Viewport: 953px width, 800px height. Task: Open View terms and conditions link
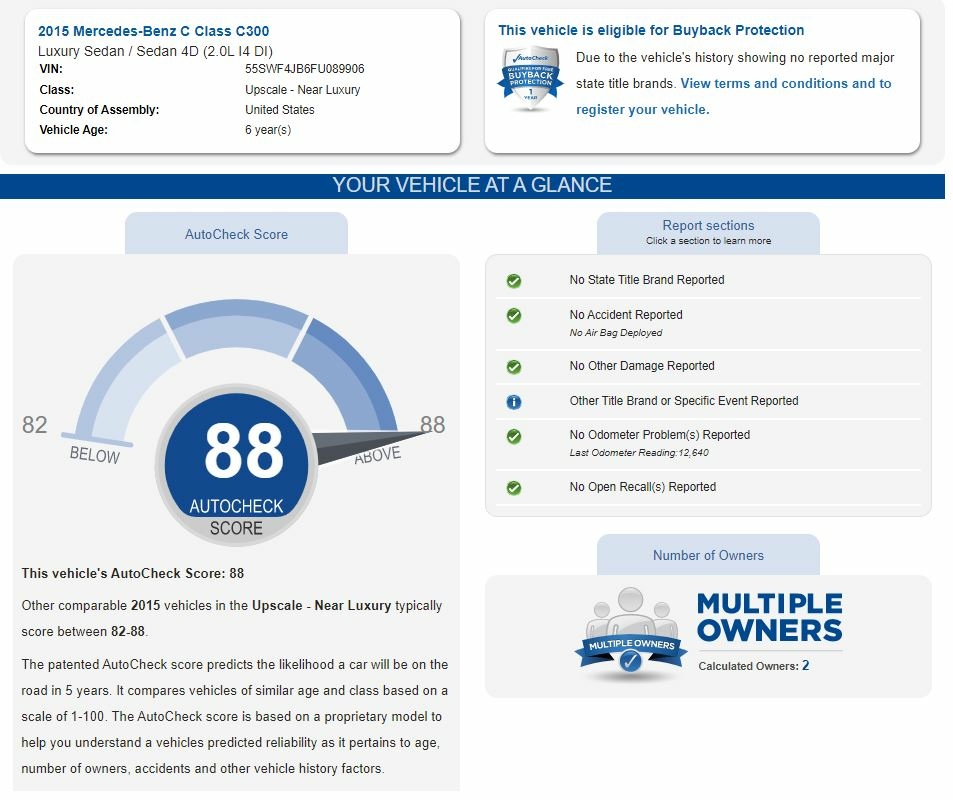coord(734,96)
